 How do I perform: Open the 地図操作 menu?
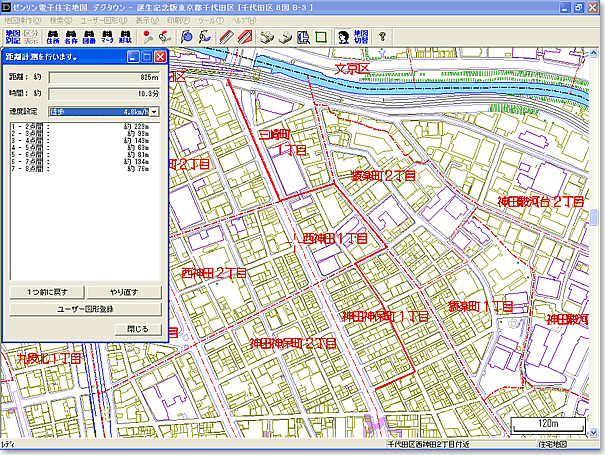[x=23, y=20]
